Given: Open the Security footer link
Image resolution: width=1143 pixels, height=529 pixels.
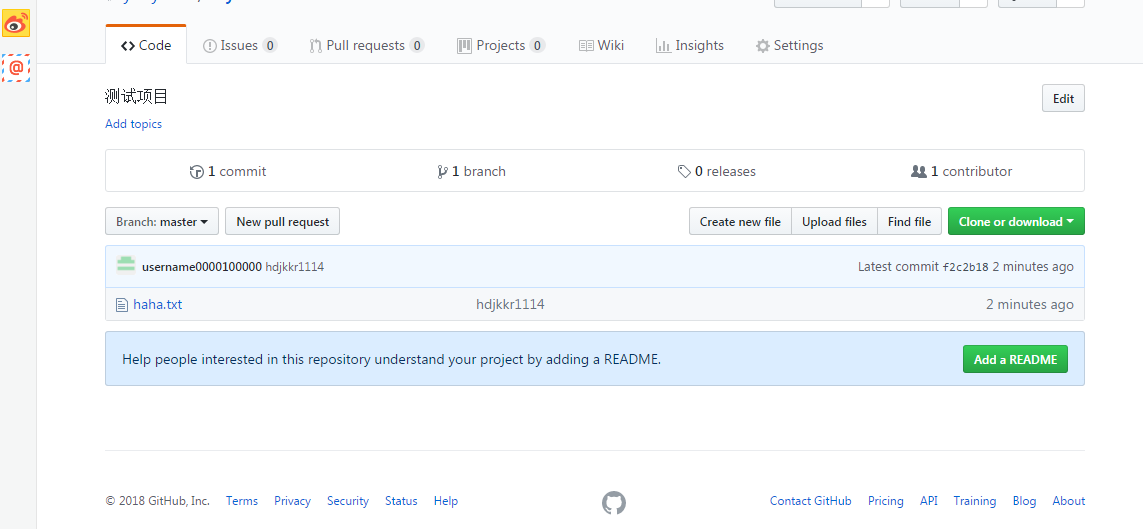Looking at the screenshot, I should (x=348, y=501).
